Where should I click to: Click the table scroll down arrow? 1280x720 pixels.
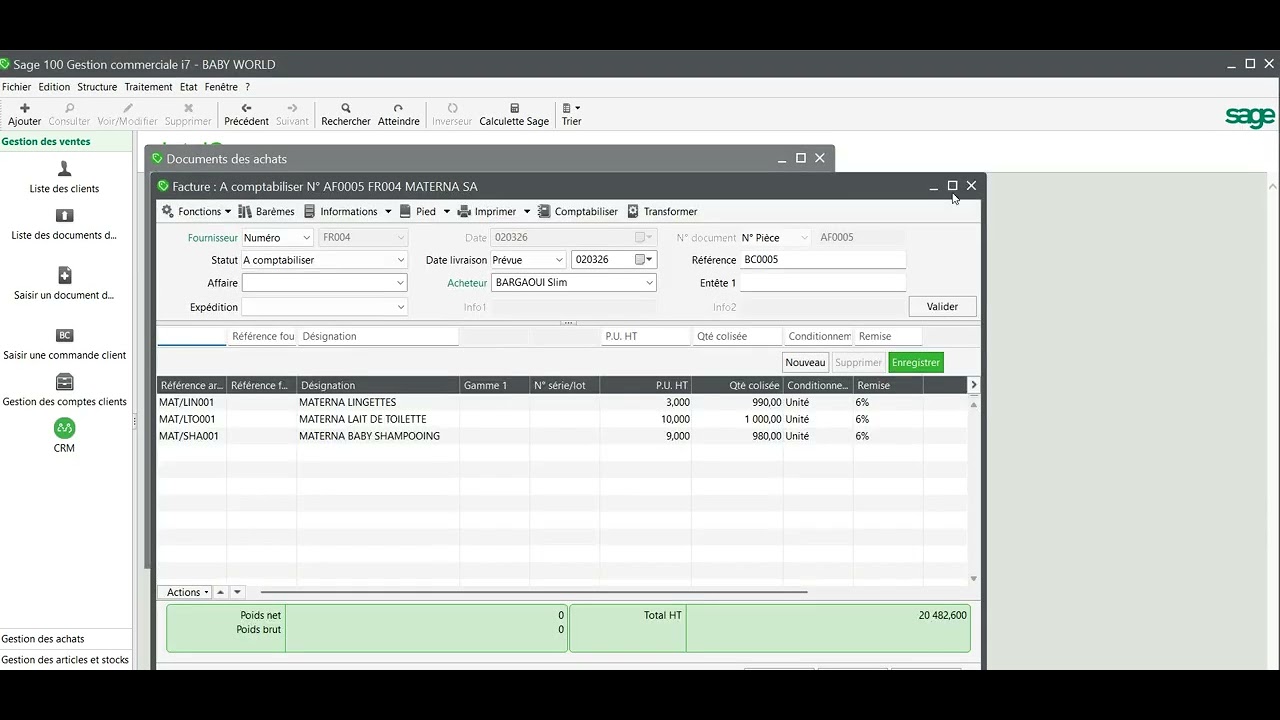click(x=973, y=579)
